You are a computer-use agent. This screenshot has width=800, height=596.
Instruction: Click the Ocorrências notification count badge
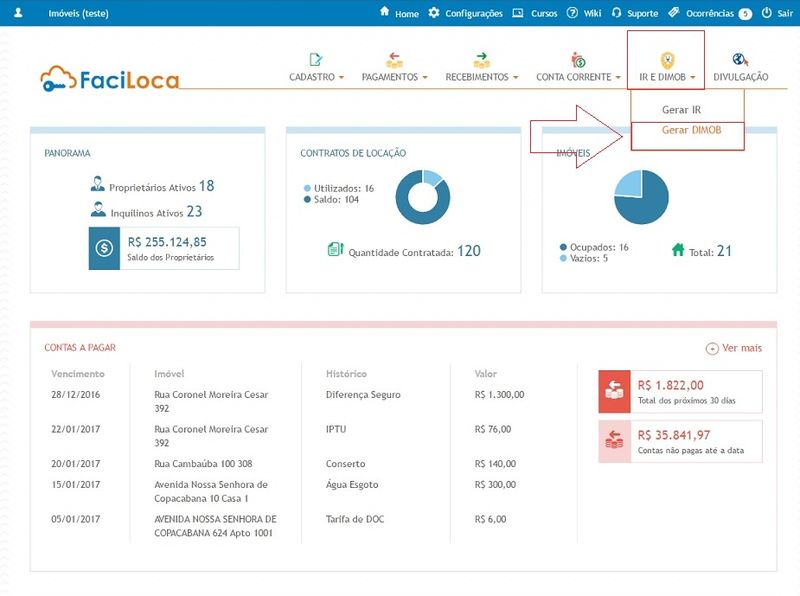coord(745,14)
